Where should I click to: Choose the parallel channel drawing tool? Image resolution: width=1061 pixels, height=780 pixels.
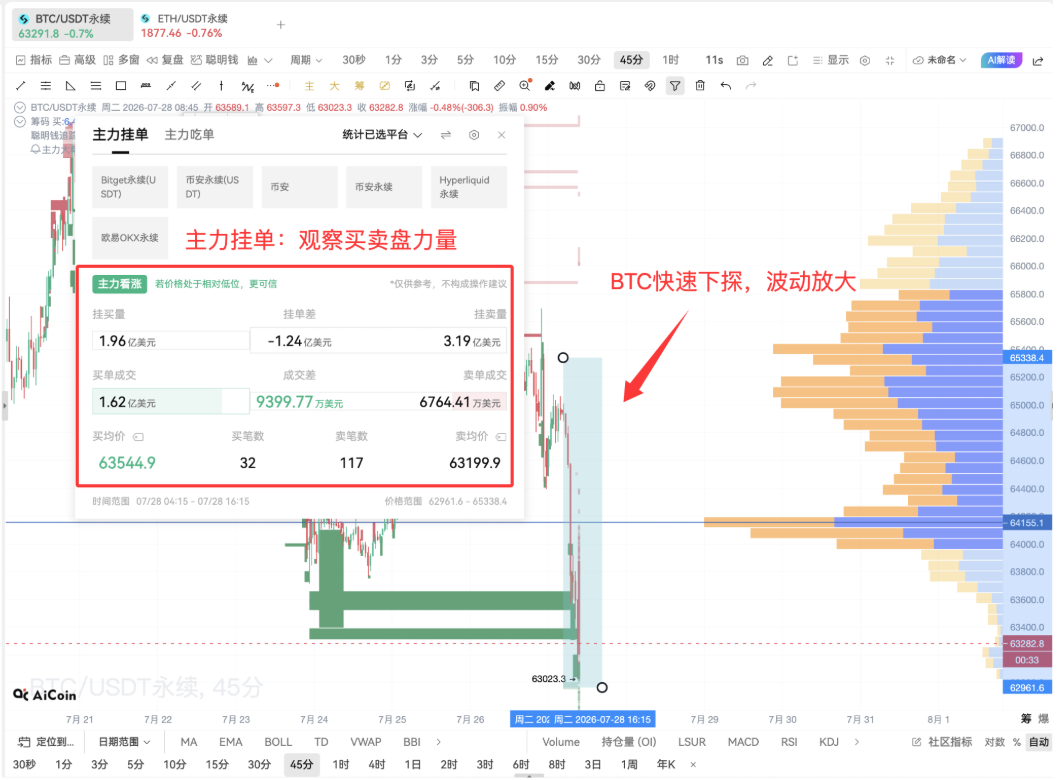[196, 86]
